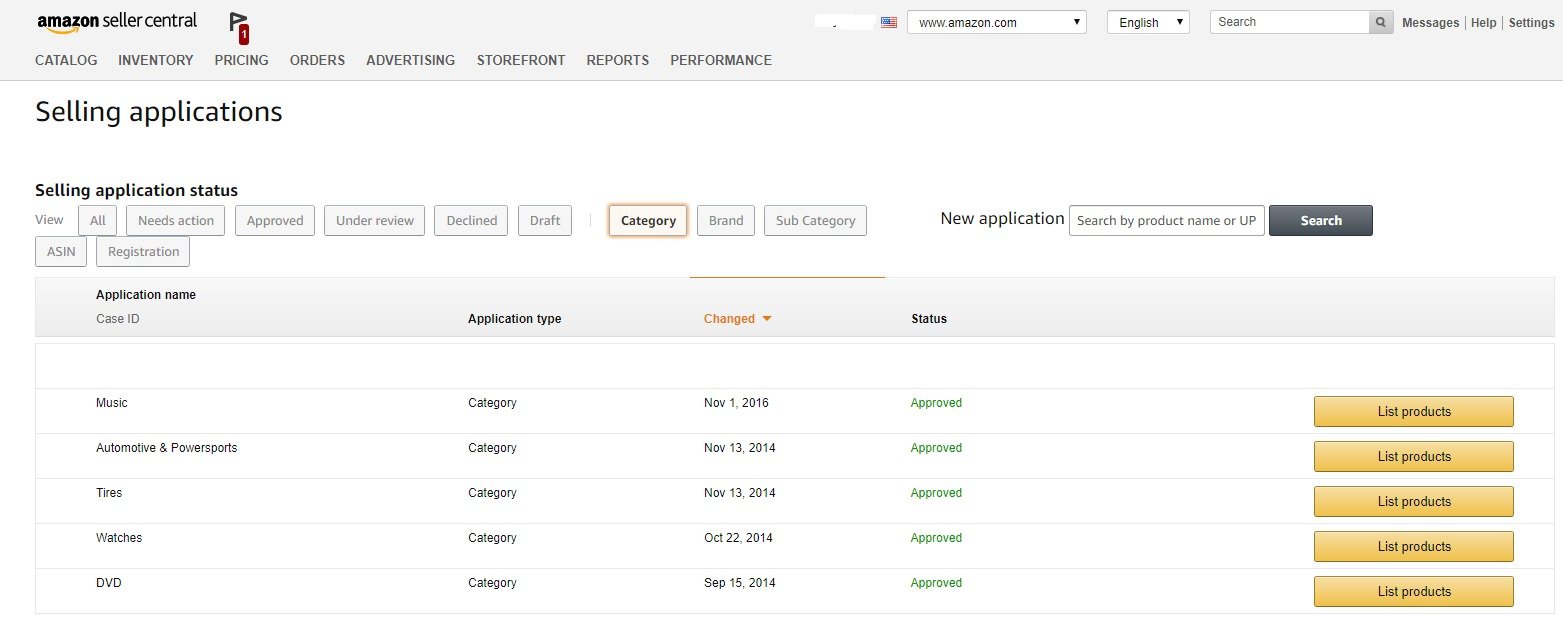Toggle the Brand type filter

click(726, 220)
